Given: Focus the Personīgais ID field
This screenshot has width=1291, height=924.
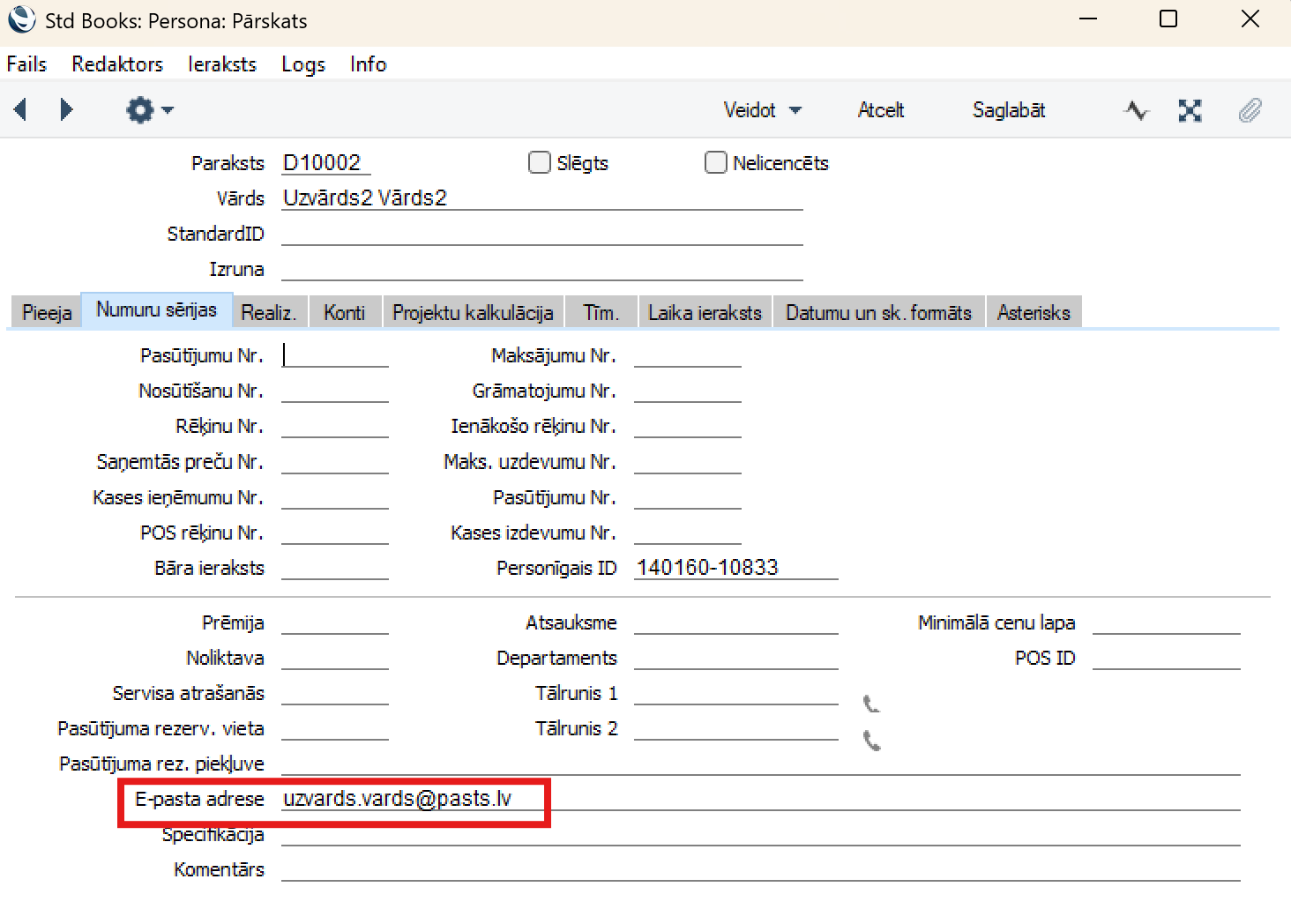Looking at the screenshot, I should pyautogui.click(x=735, y=568).
